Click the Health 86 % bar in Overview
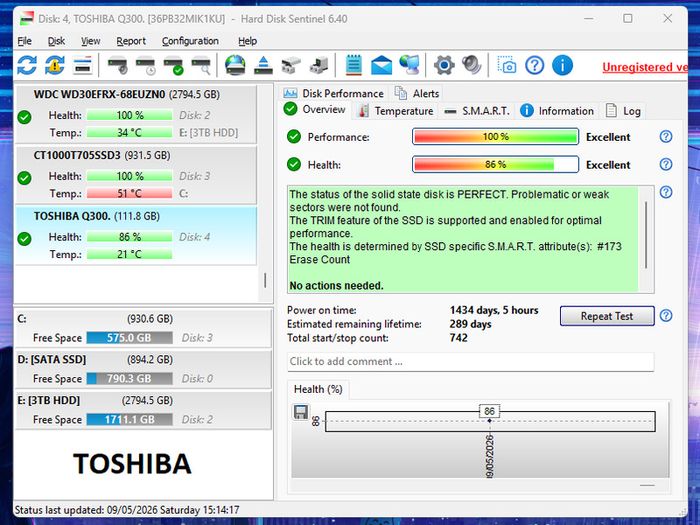This screenshot has height=525, width=700. [x=496, y=164]
